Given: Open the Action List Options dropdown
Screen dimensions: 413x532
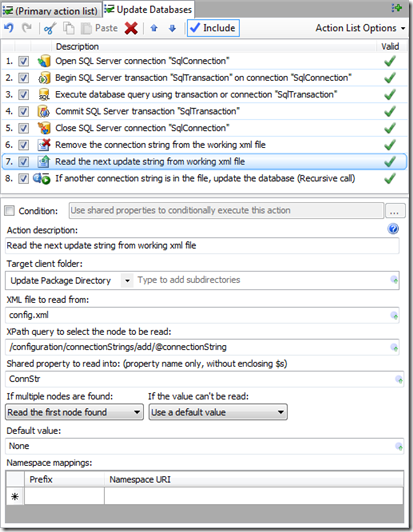Looking at the screenshot, I should pyautogui.click(x=360, y=28).
